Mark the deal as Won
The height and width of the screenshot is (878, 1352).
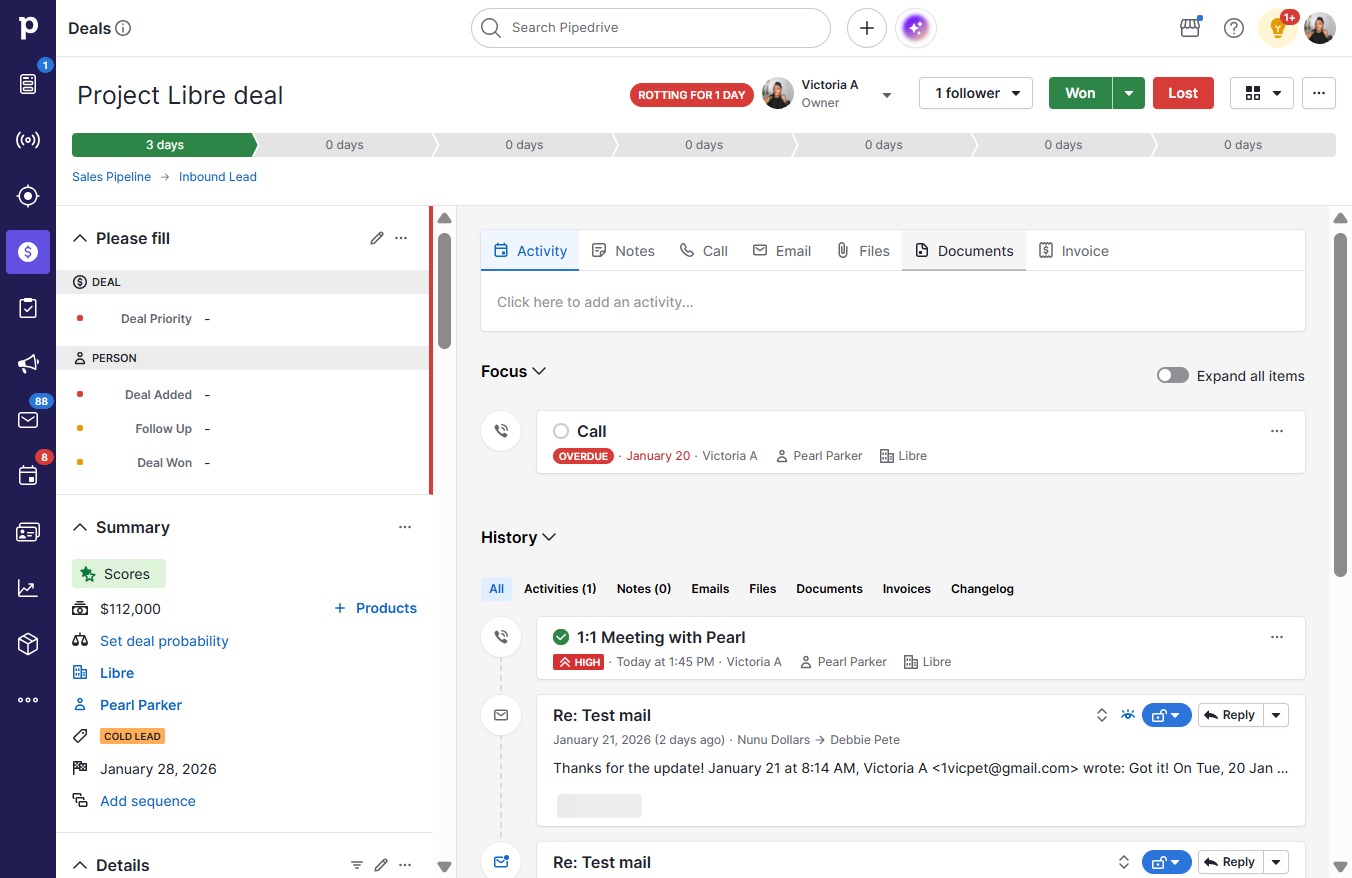tap(1080, 93)
